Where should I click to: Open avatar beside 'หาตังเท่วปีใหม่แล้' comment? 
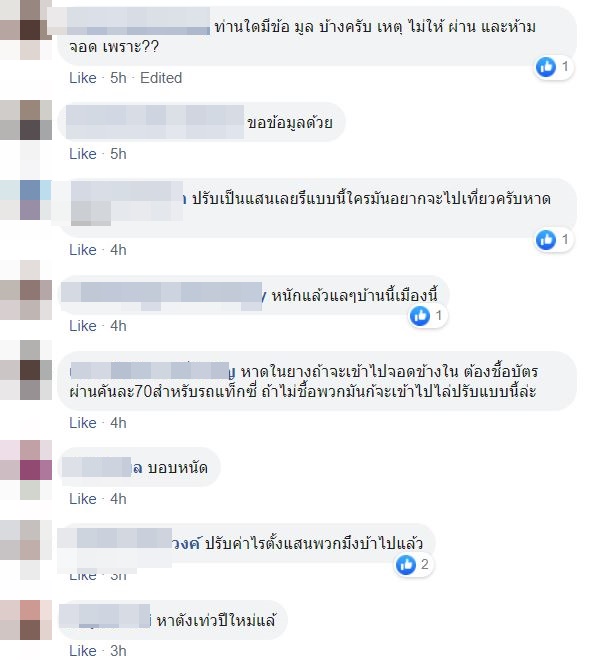click(25, 620)
